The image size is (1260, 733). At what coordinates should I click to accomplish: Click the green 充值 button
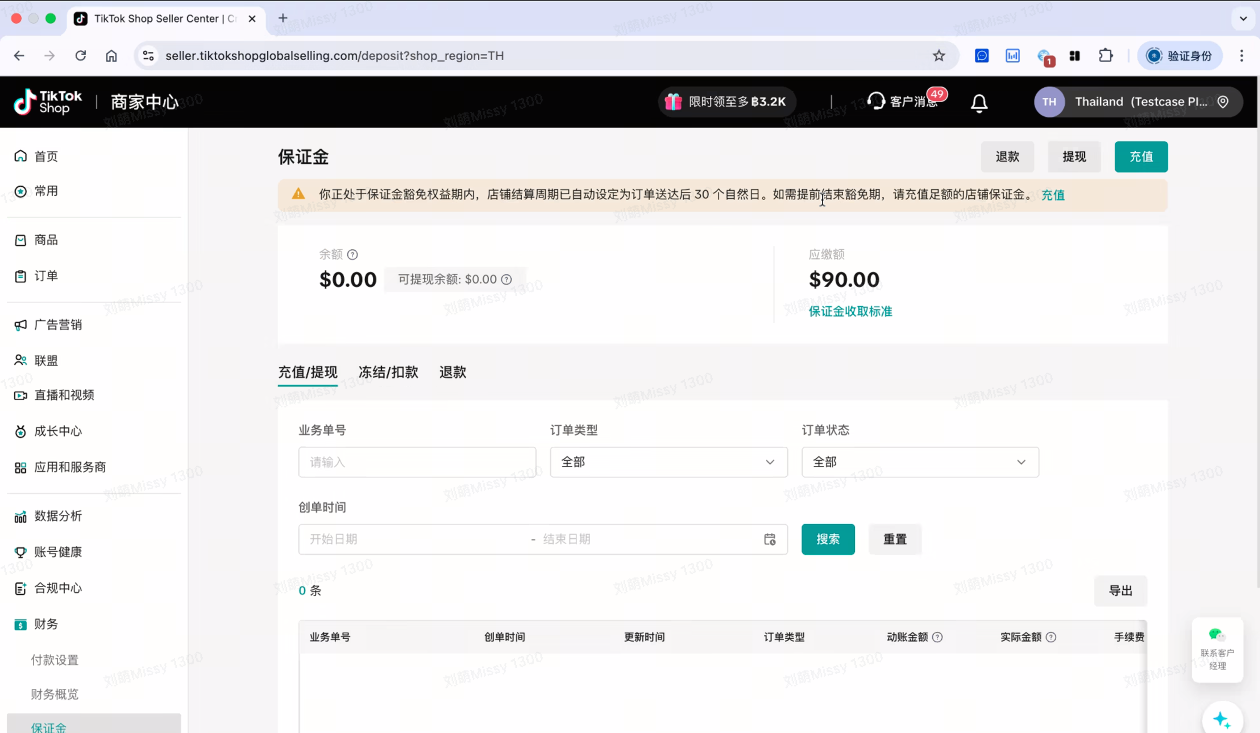click(x=1141, y=157)
